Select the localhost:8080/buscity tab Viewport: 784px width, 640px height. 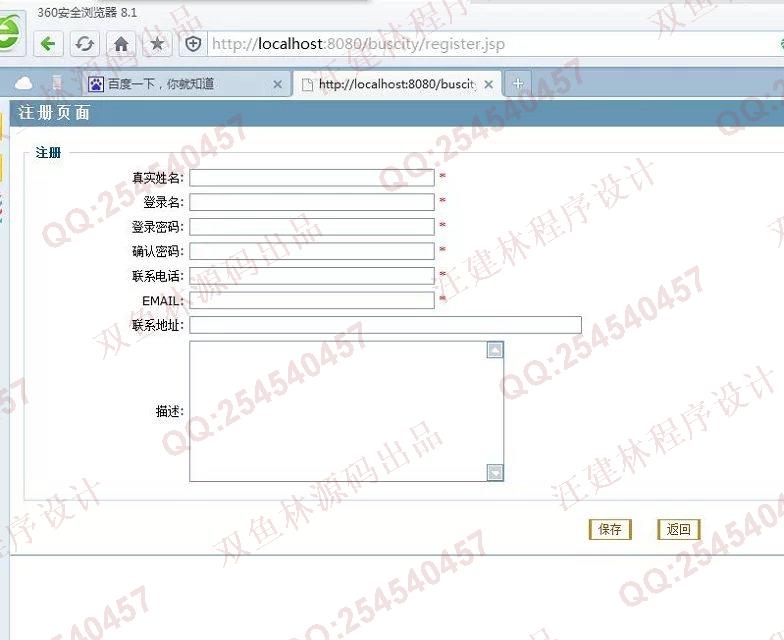(x=398, y=84)
